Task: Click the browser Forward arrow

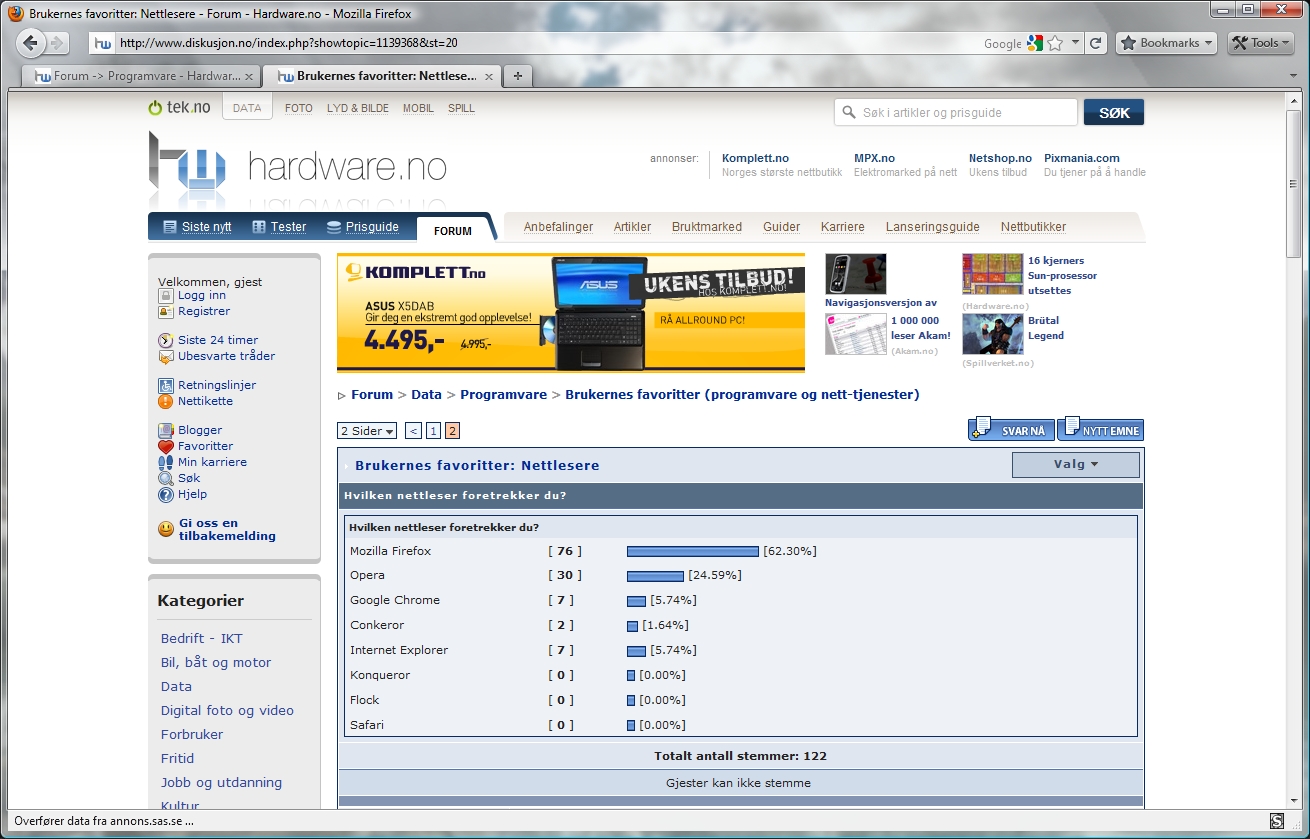Action: [57, 43]
